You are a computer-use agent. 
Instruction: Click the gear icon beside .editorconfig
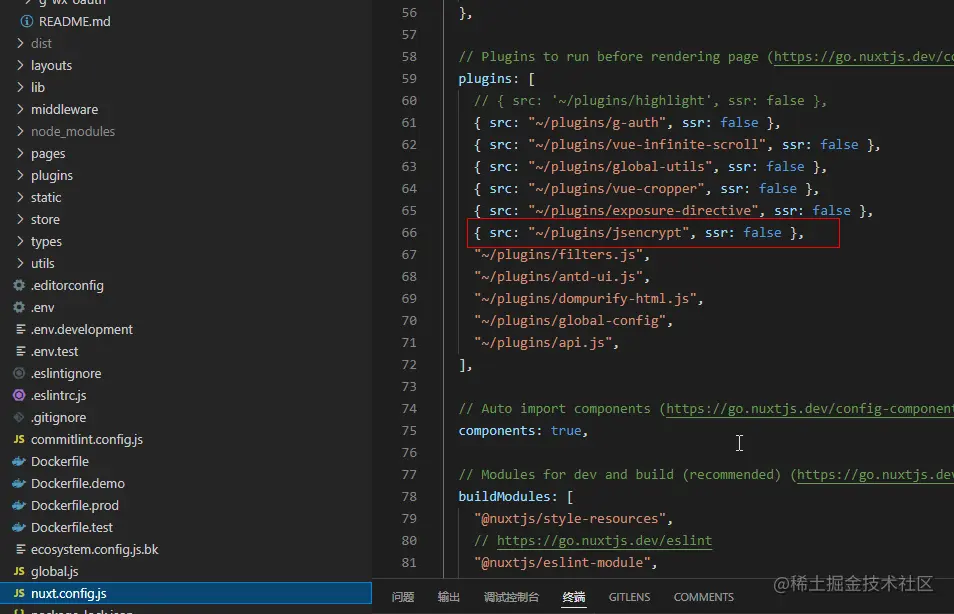[x=19, y=285]
